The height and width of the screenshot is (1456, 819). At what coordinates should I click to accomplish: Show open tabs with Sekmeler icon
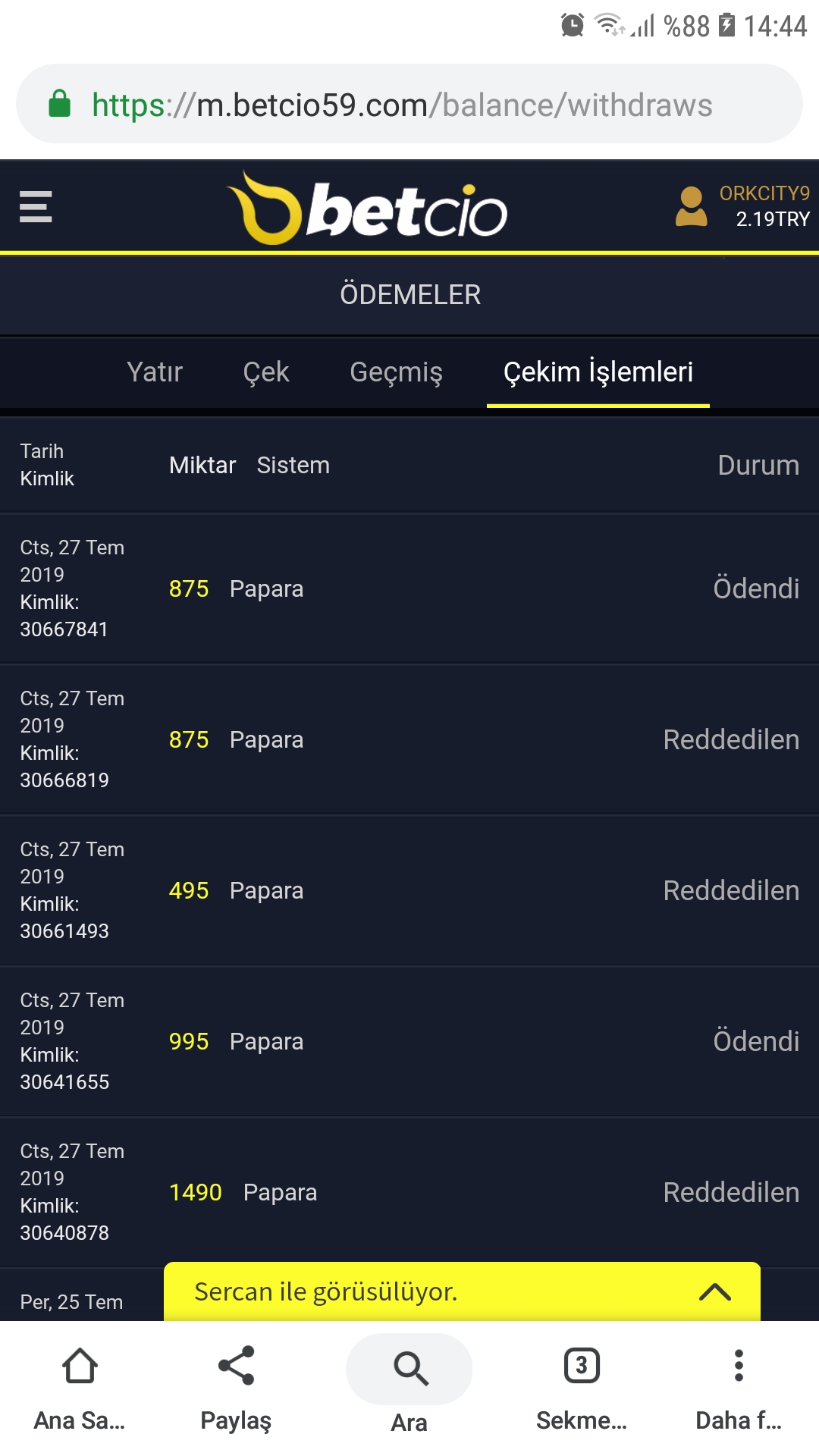[x=582, y=1365]
